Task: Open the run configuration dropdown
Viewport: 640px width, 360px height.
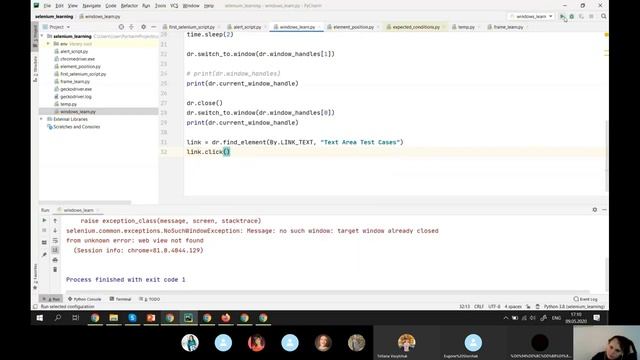Action: (532, 16)
